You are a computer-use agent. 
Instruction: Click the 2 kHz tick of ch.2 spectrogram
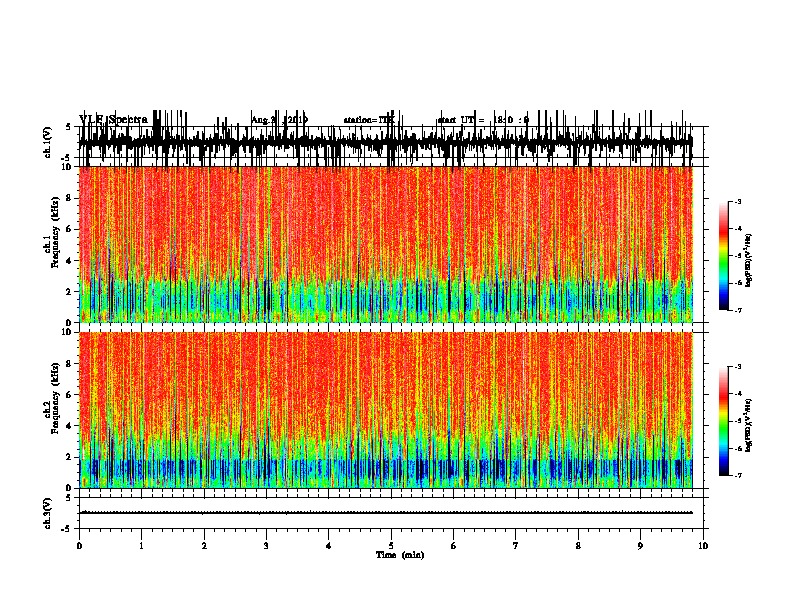coord(69,457)
